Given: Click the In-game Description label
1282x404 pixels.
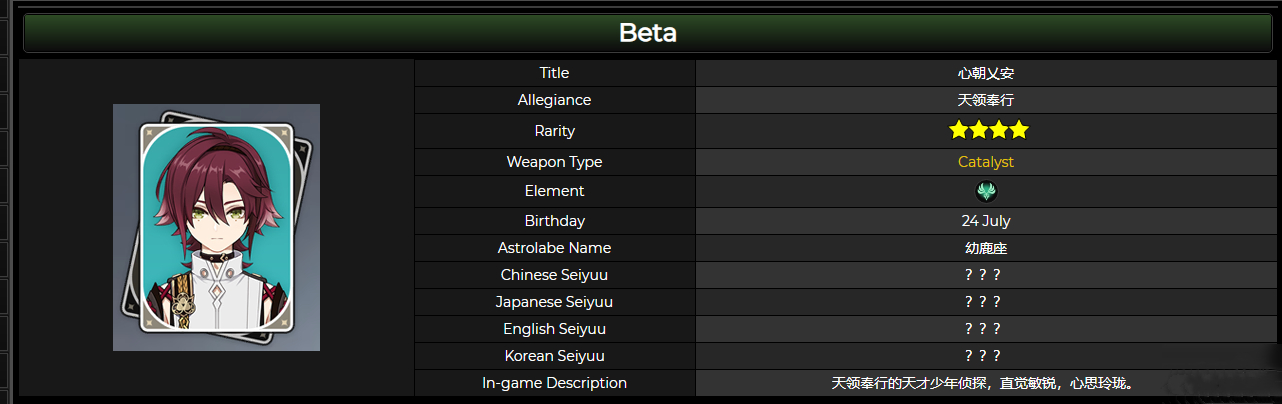Looking at the screenshot, I should pos(554,383).
